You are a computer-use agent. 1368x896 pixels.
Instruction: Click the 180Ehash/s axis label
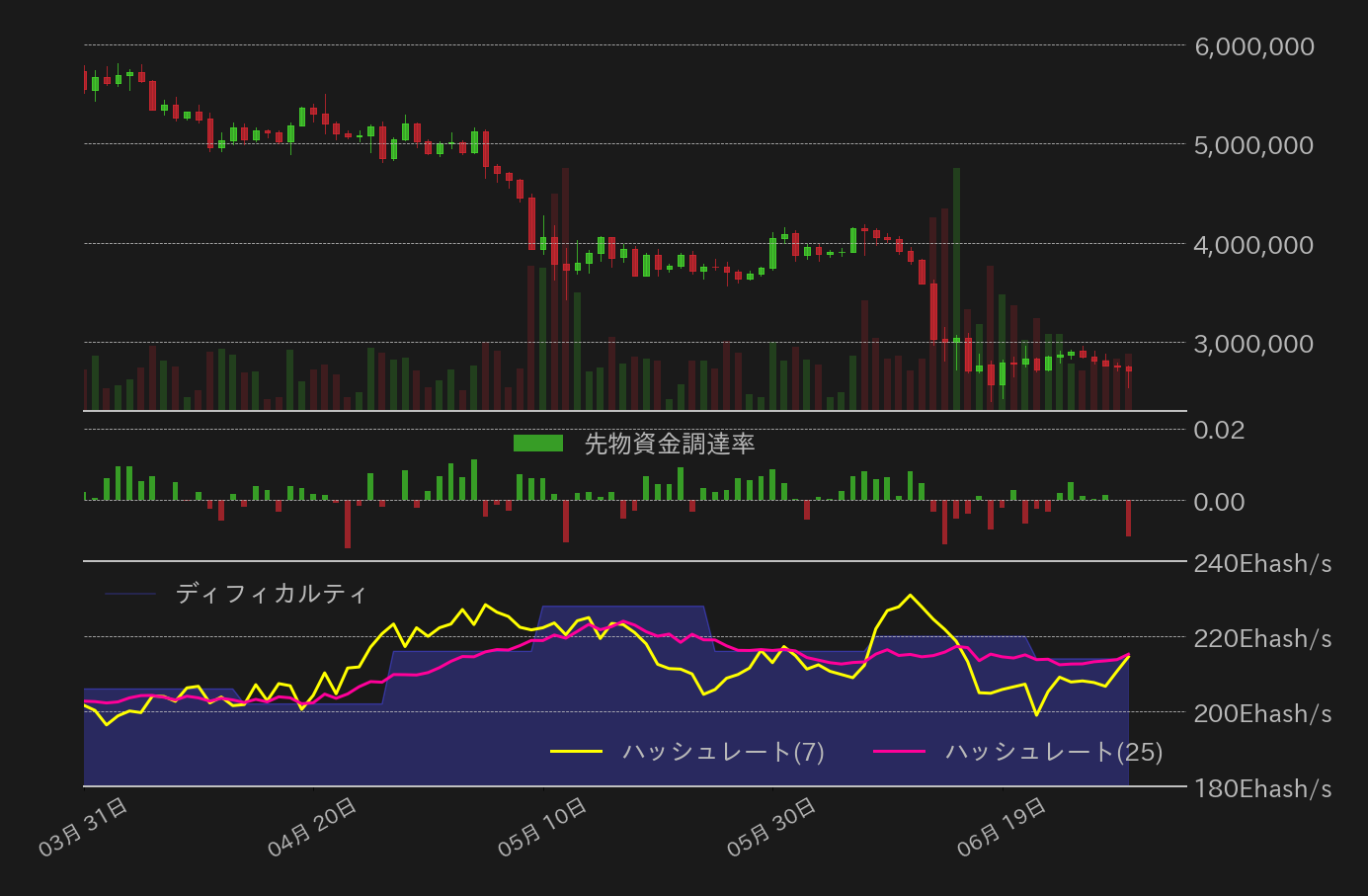pyautogui.click(x=1263, y=788)
